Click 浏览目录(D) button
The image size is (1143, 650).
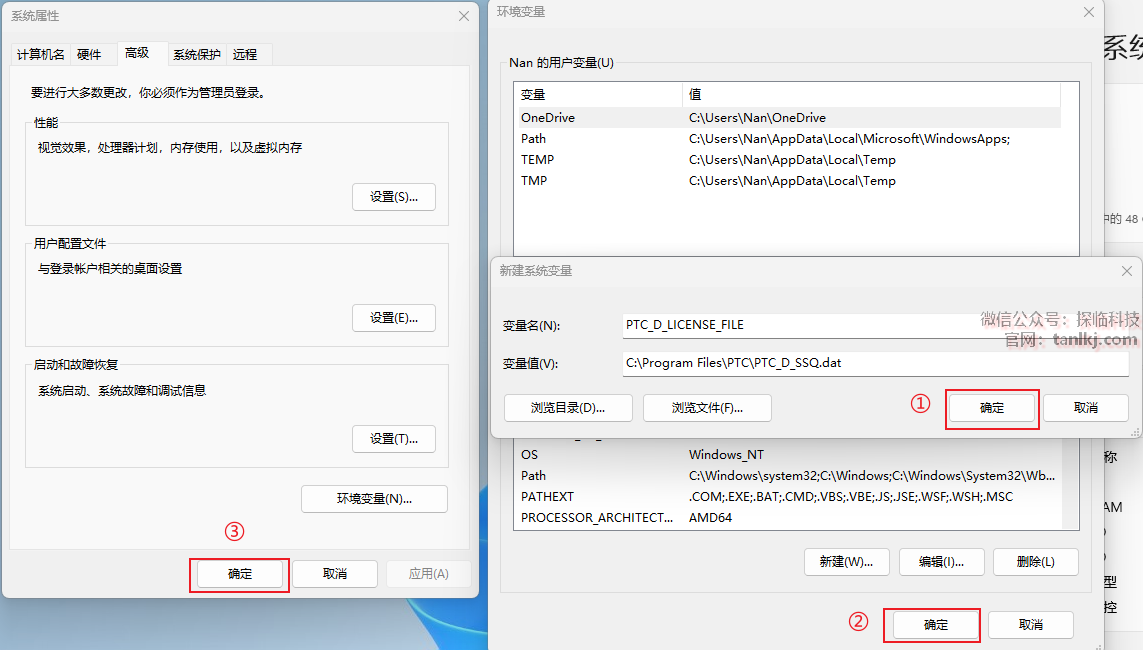tap(568, 408)
